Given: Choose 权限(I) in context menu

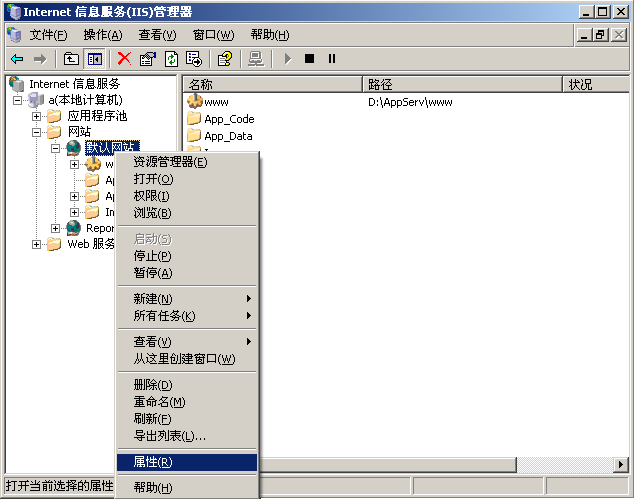Looking at the screenshot, I should point(187,196).
